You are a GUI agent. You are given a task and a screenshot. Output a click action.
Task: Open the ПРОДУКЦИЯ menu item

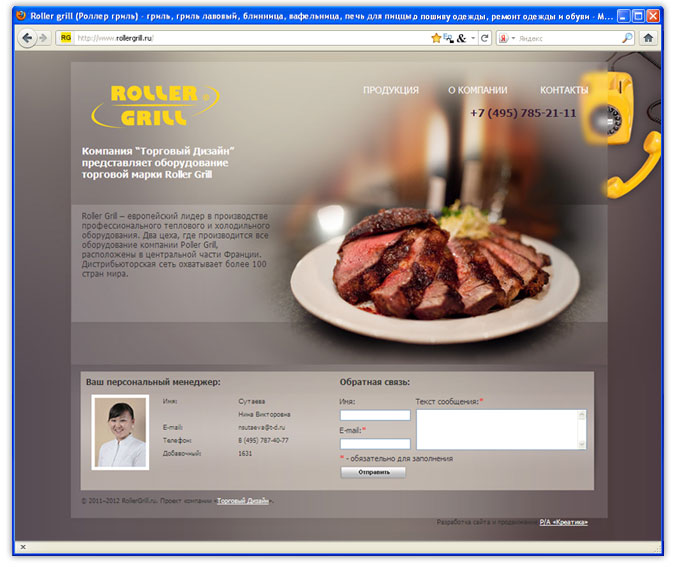tap(390, 90)
